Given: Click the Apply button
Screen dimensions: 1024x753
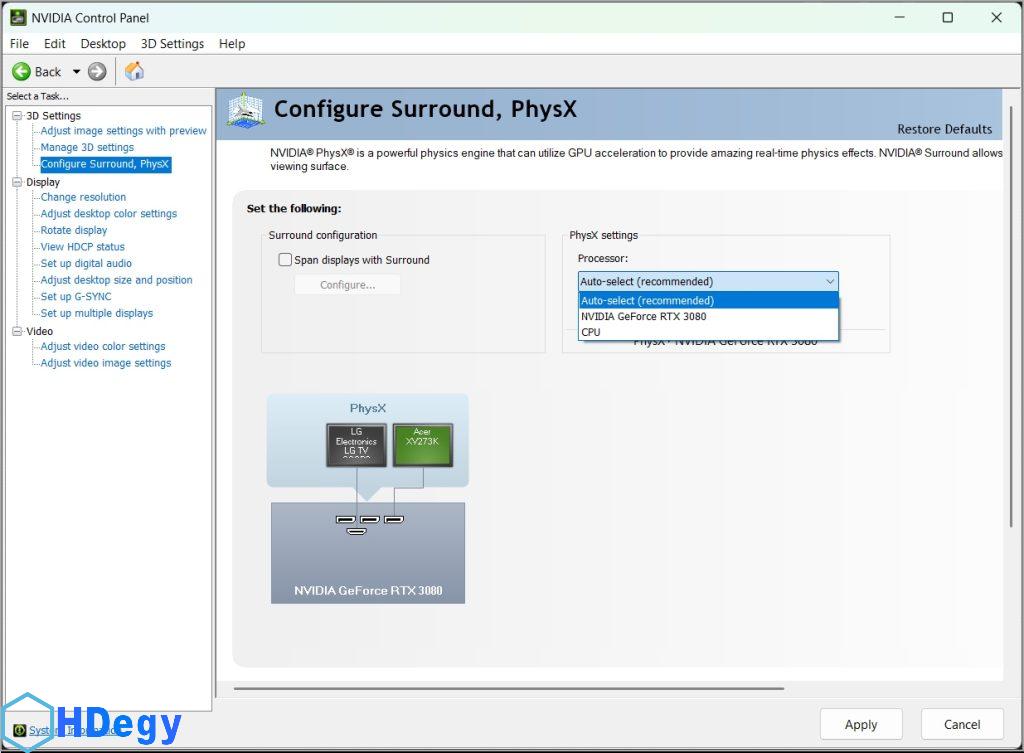Looking at the screenshot, I should (x=860, y=724).
